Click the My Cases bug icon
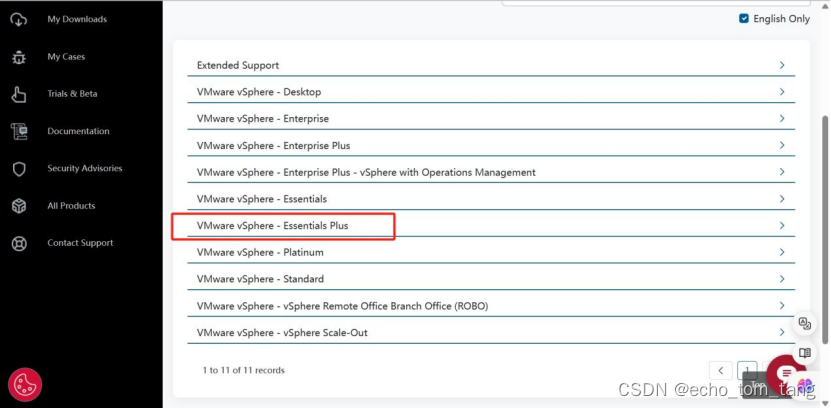 click(x=19, y=57)
